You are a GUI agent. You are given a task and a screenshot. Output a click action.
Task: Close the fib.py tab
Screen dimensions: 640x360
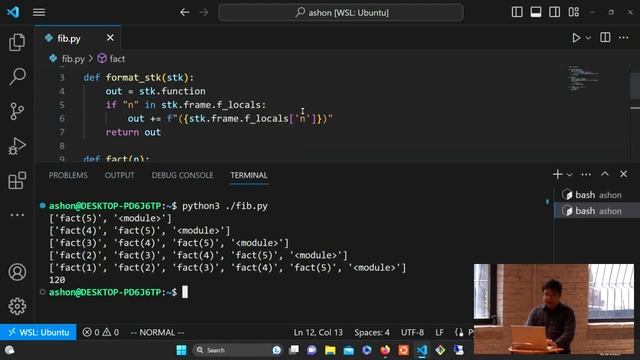click(110, 38)
